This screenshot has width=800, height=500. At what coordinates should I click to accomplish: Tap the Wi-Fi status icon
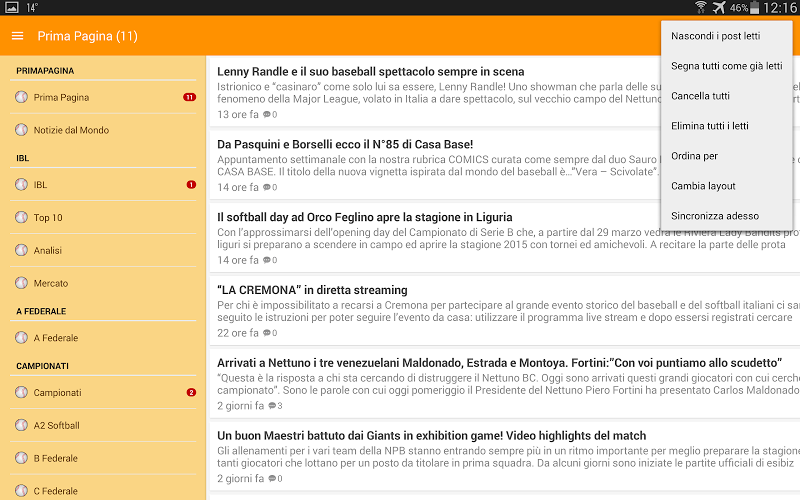(x=701, y=7)
